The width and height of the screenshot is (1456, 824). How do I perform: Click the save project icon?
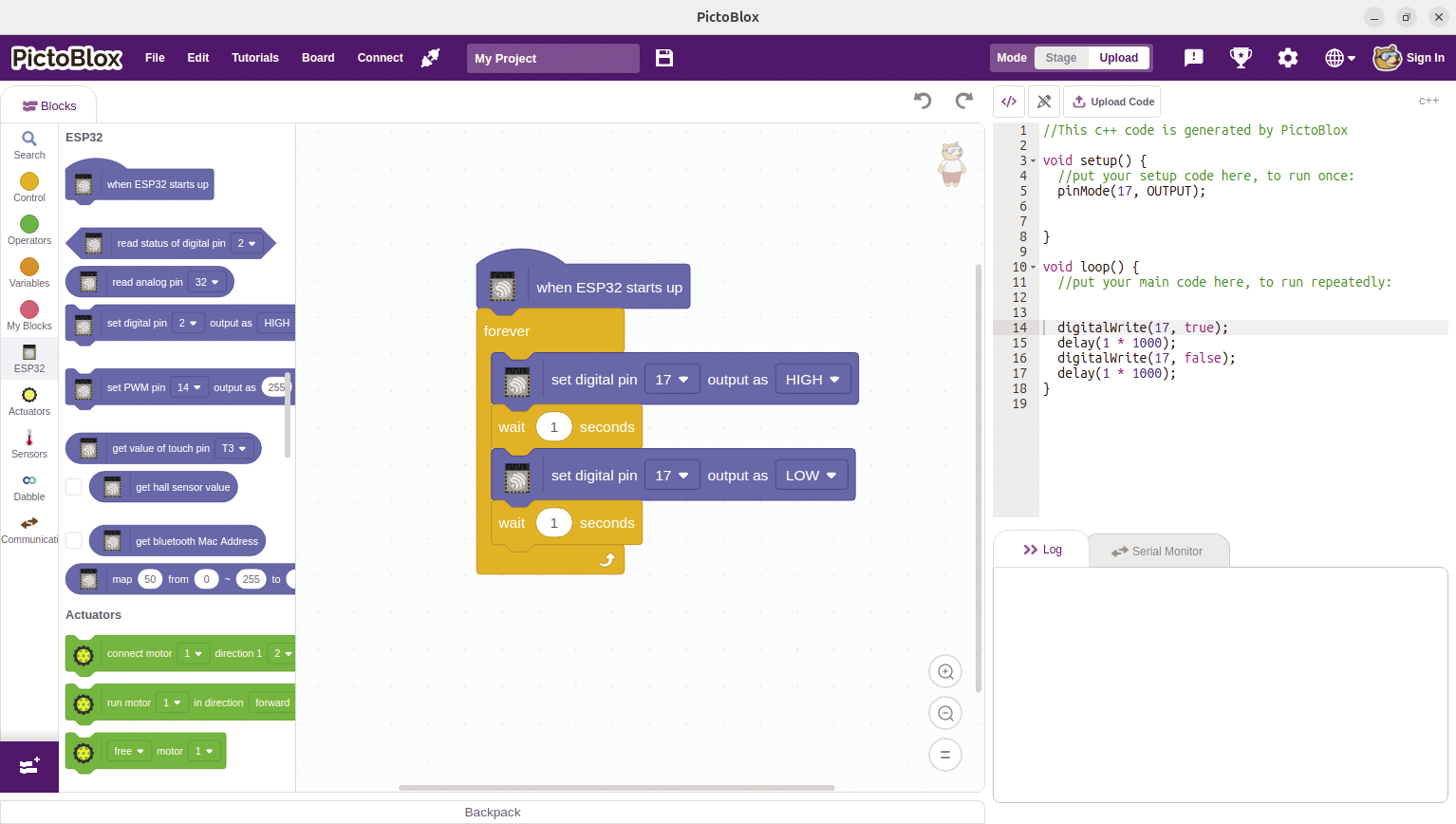pyautogui.click(x=664, y=58)
